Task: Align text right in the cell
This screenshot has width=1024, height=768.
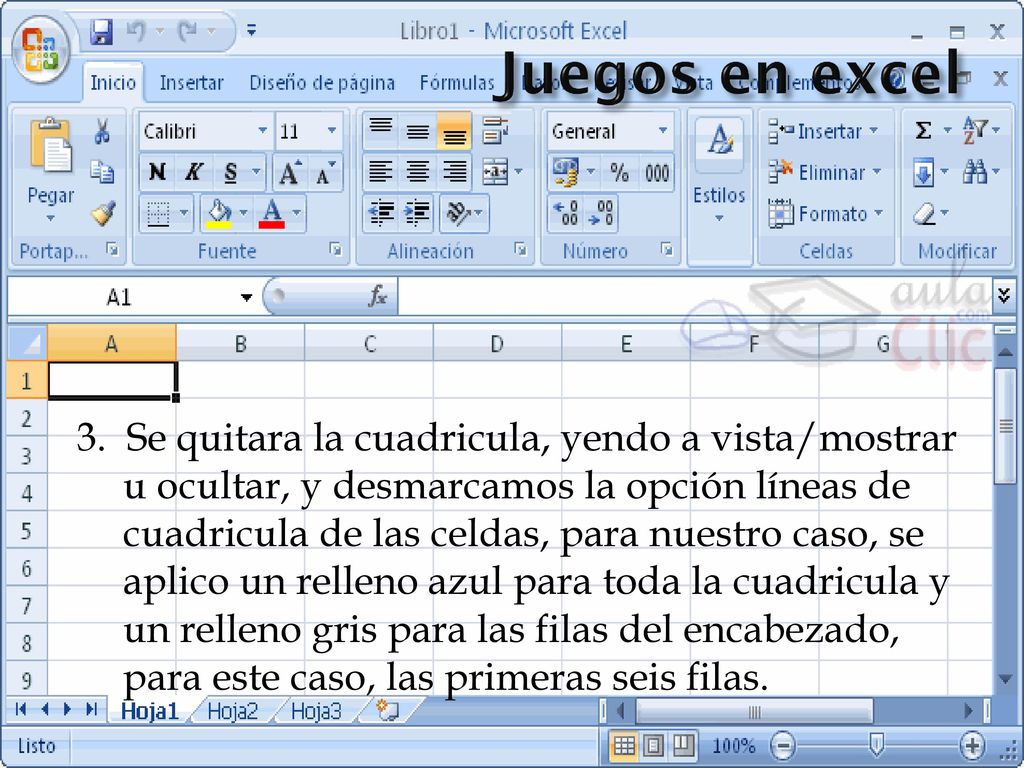Action: pos(455,172)
